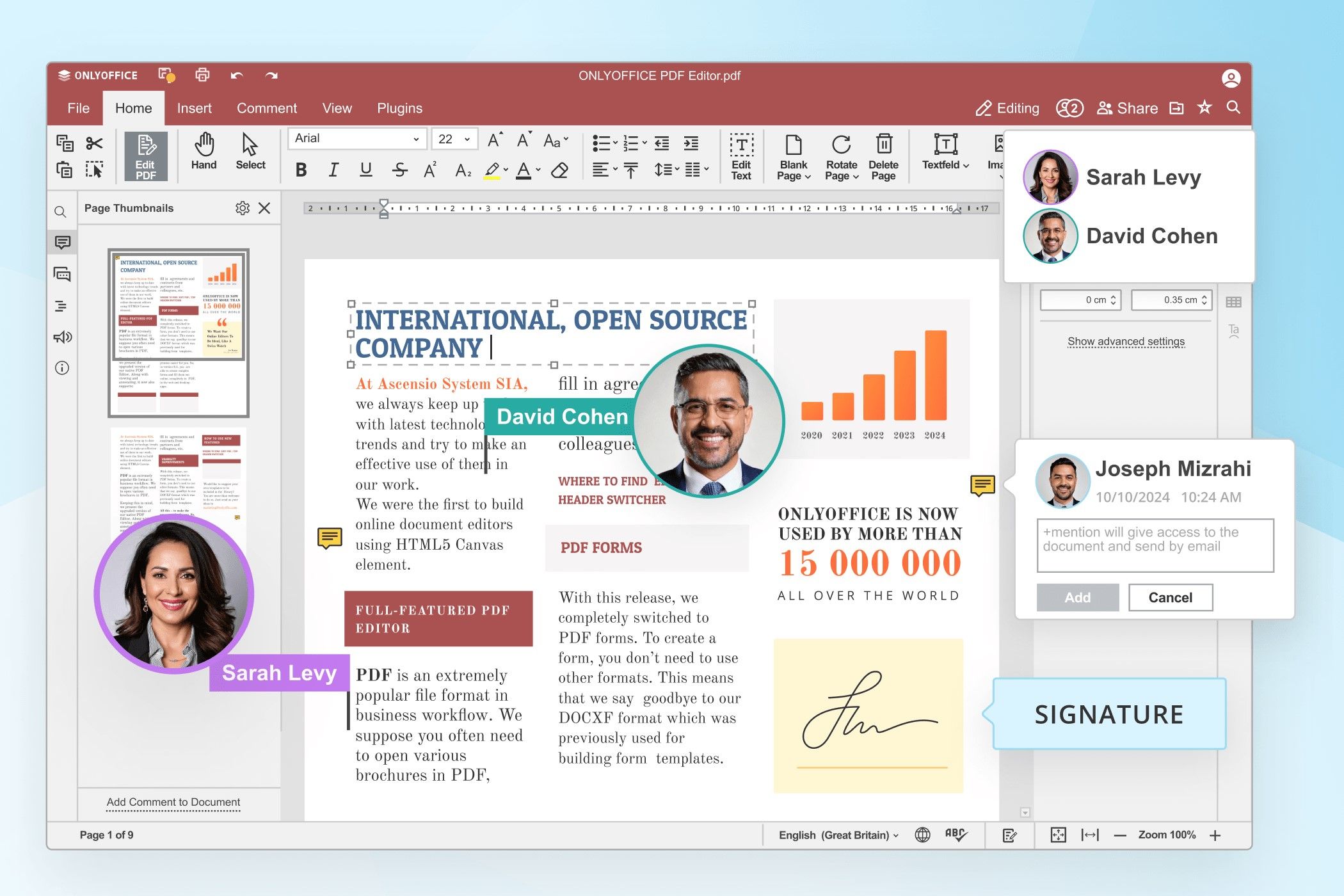Print the document using the printer icon

[x=202, y=75]
